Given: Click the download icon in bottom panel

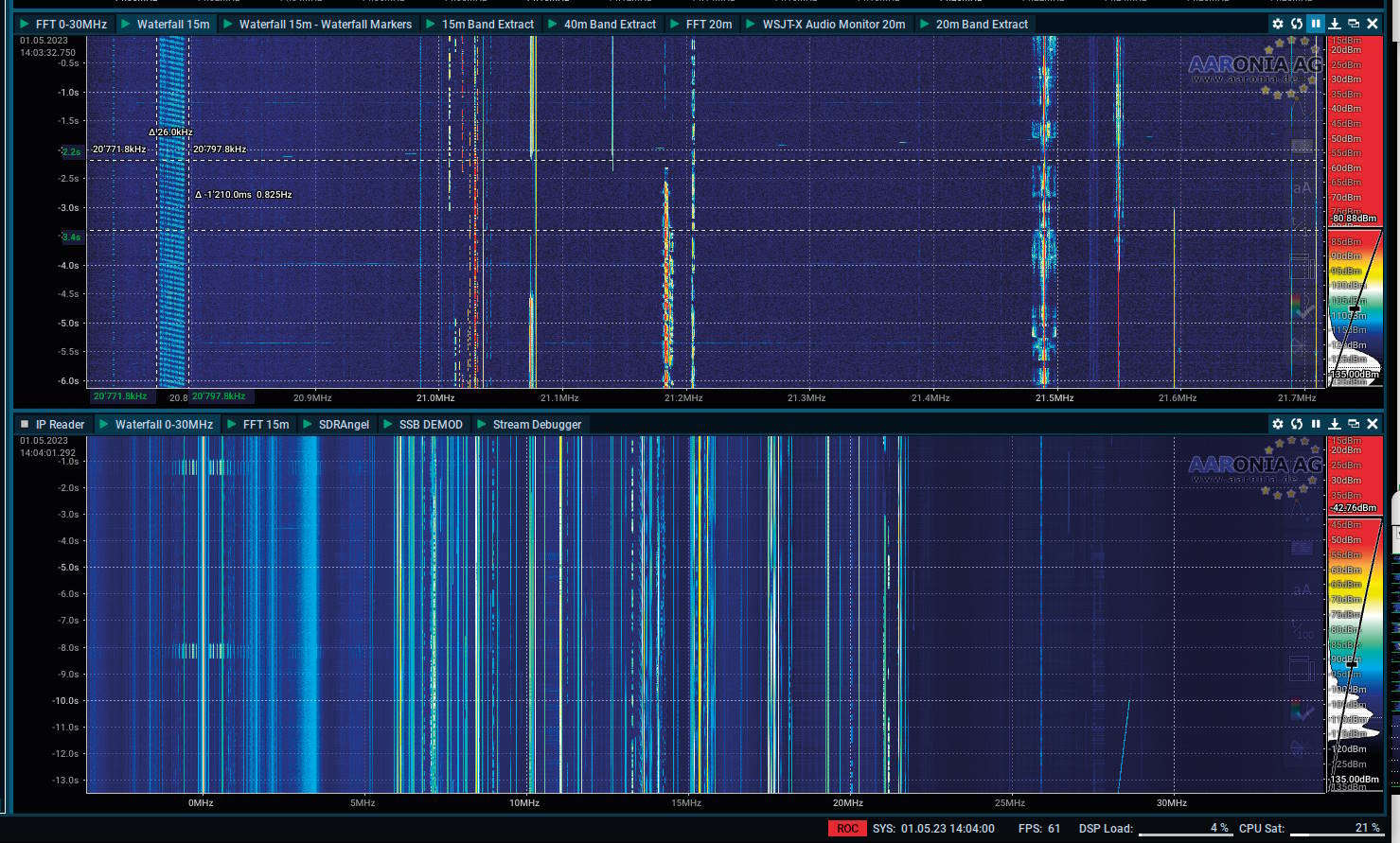Looking at the screenshot, I should pos(1335,424).
